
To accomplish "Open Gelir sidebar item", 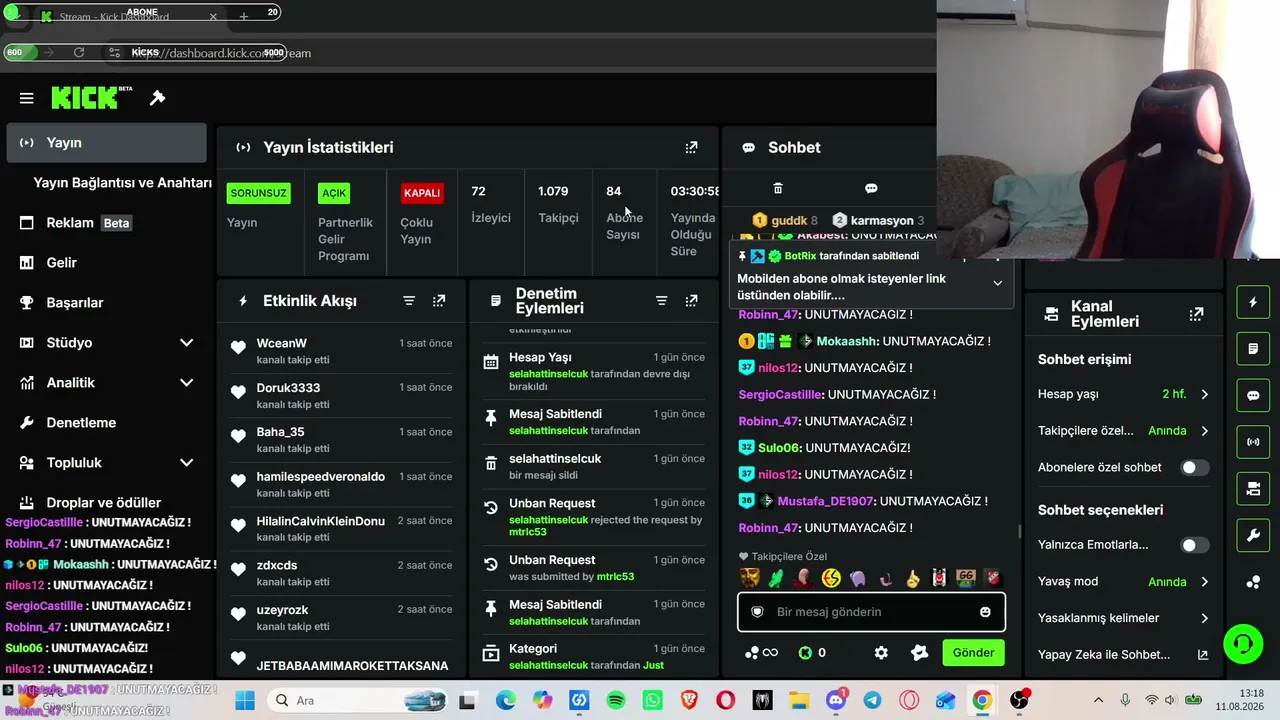I will coord(107,263).
